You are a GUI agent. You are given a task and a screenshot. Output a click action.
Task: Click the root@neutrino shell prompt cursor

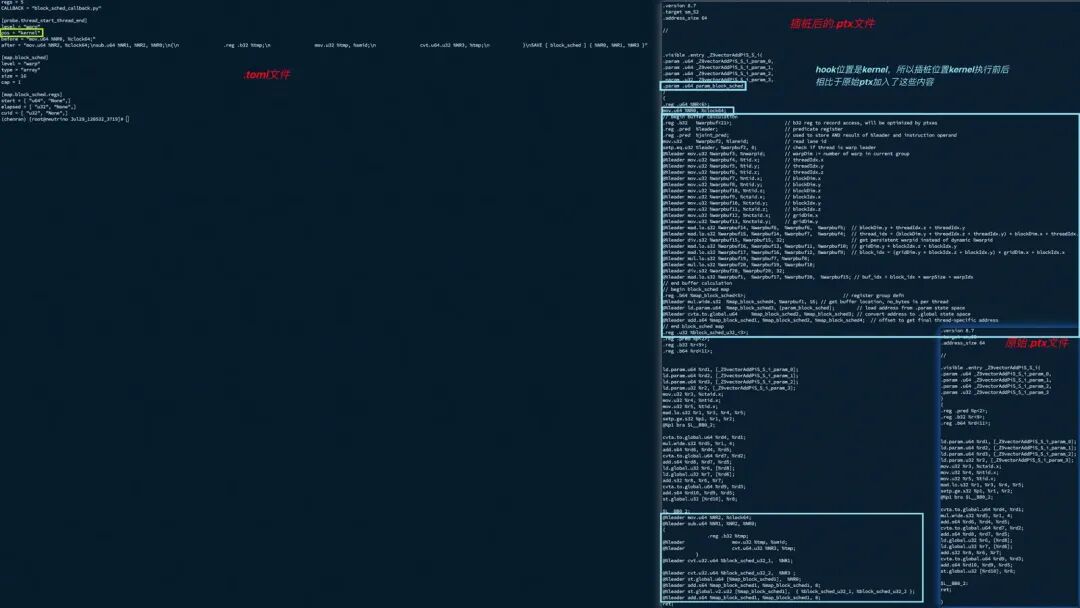pos(127,120)
